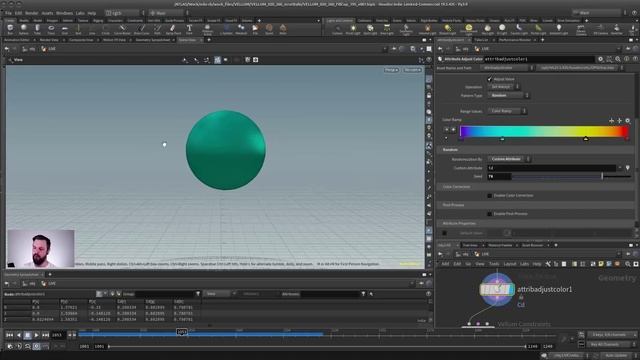This screenshot has height=360, width=640.
Task: Click the current frame marker on timeline
Action: (182, 332)
